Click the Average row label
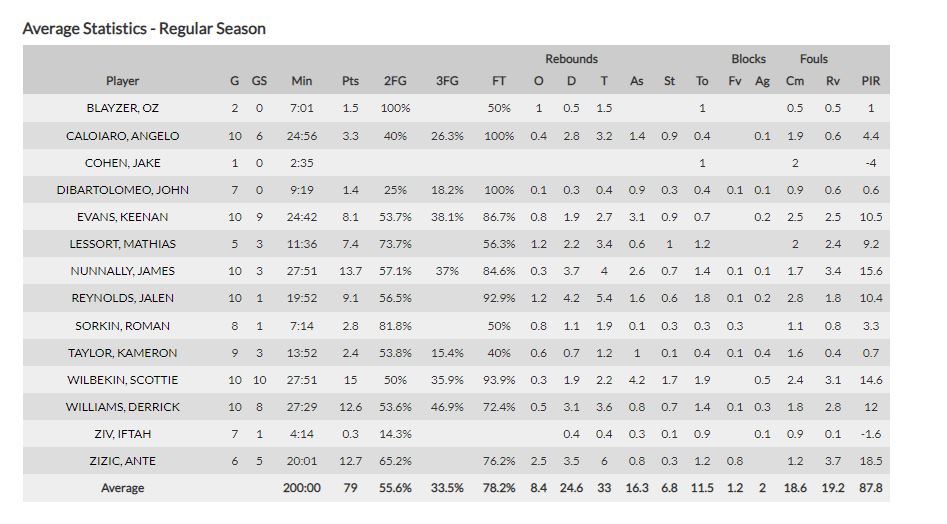 (122, 488)
